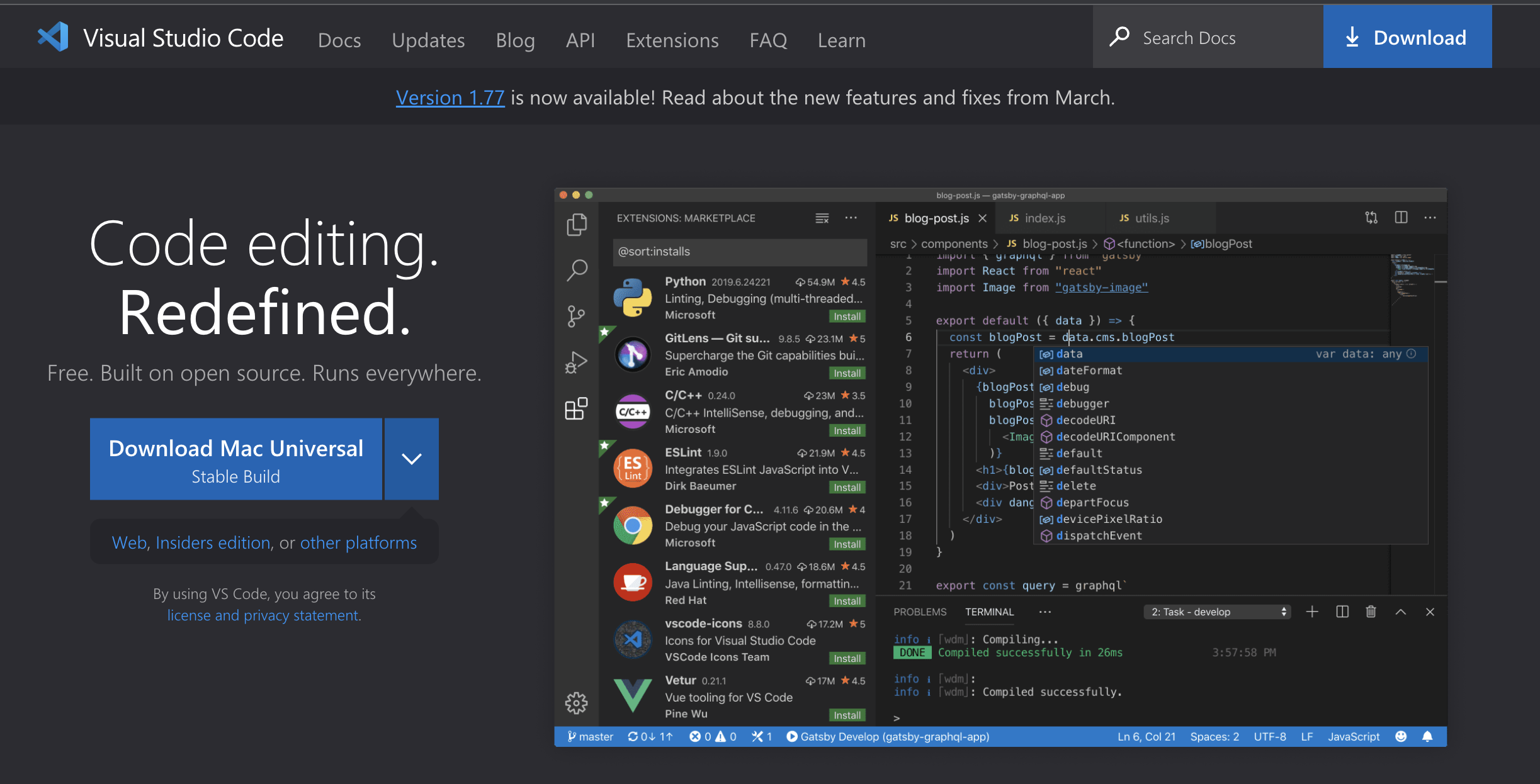This screenshot has height=784, width=1540.
Task: Open the '2: Task - develop' terminal dropdown
Action: point(1217,612)
